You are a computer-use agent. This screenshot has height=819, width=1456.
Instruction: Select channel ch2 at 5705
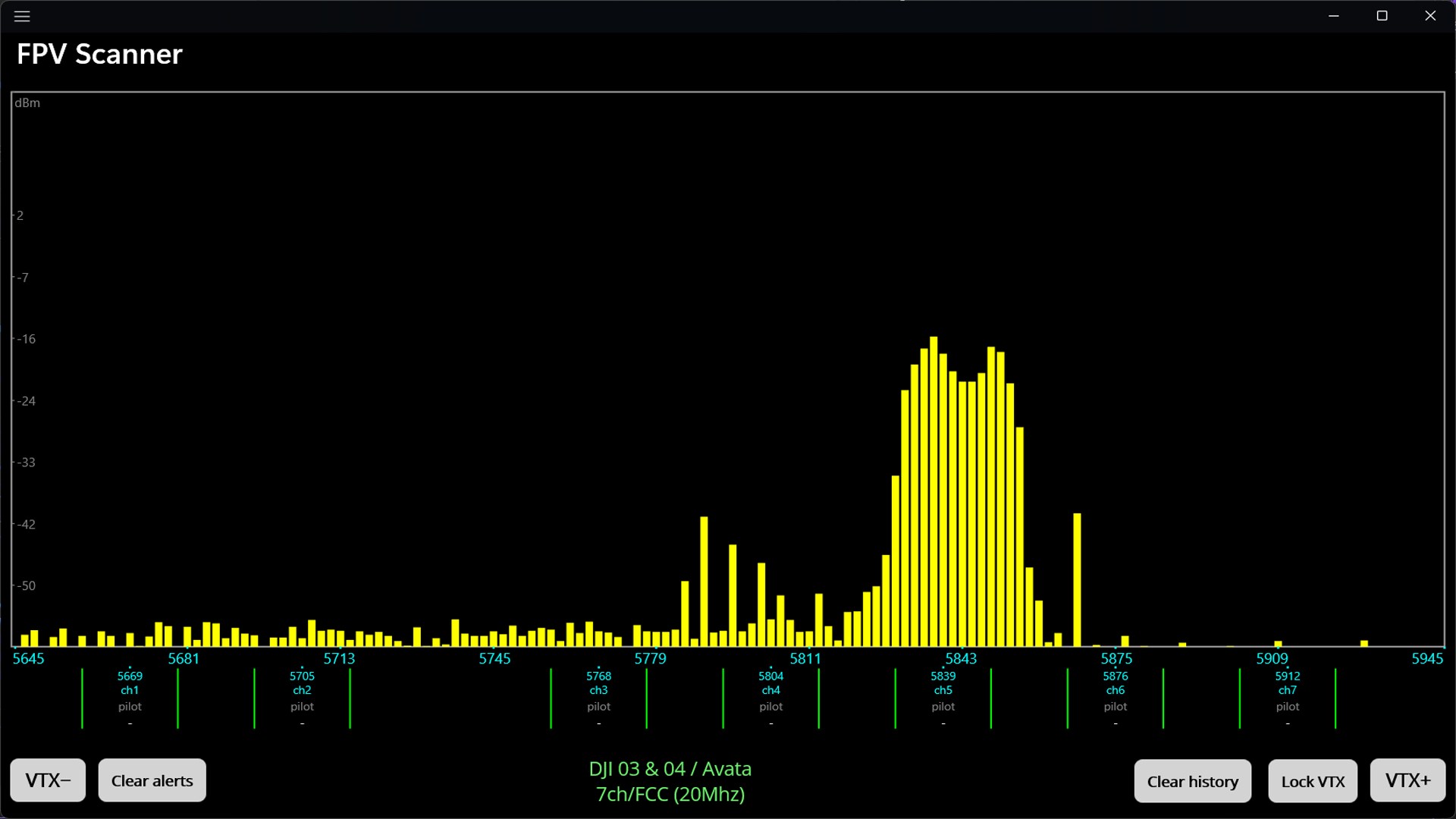tap(302, 690)
